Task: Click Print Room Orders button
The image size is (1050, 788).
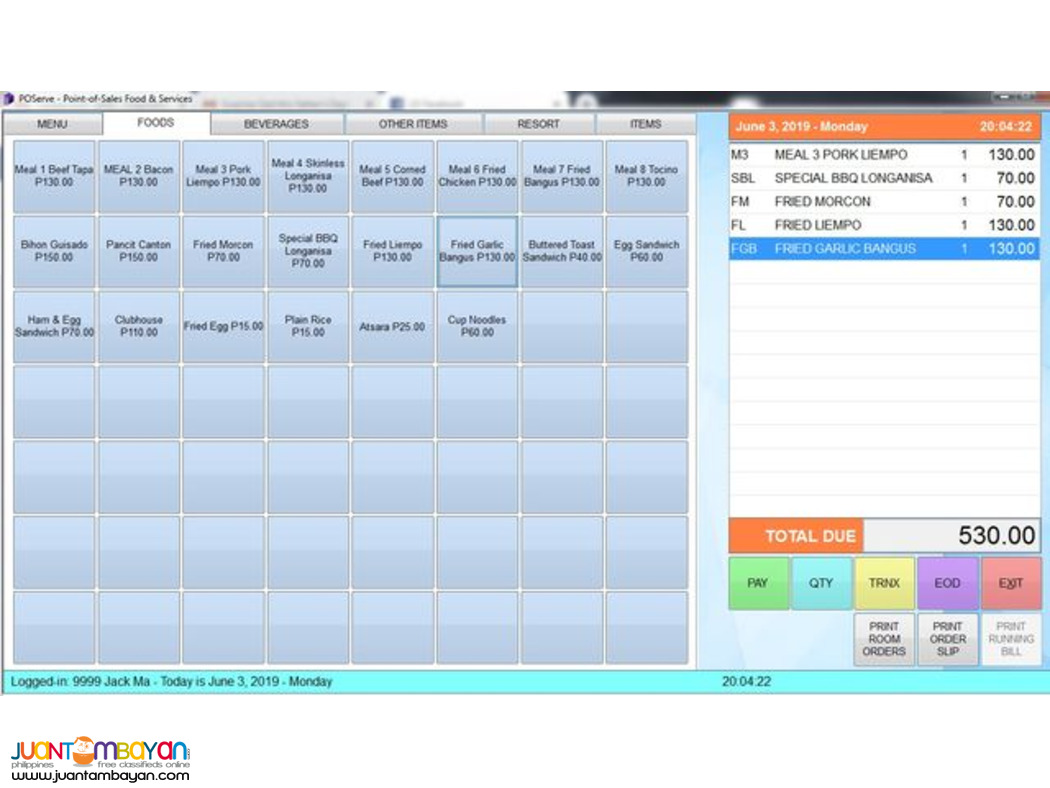Action: (x=884, y=639)
